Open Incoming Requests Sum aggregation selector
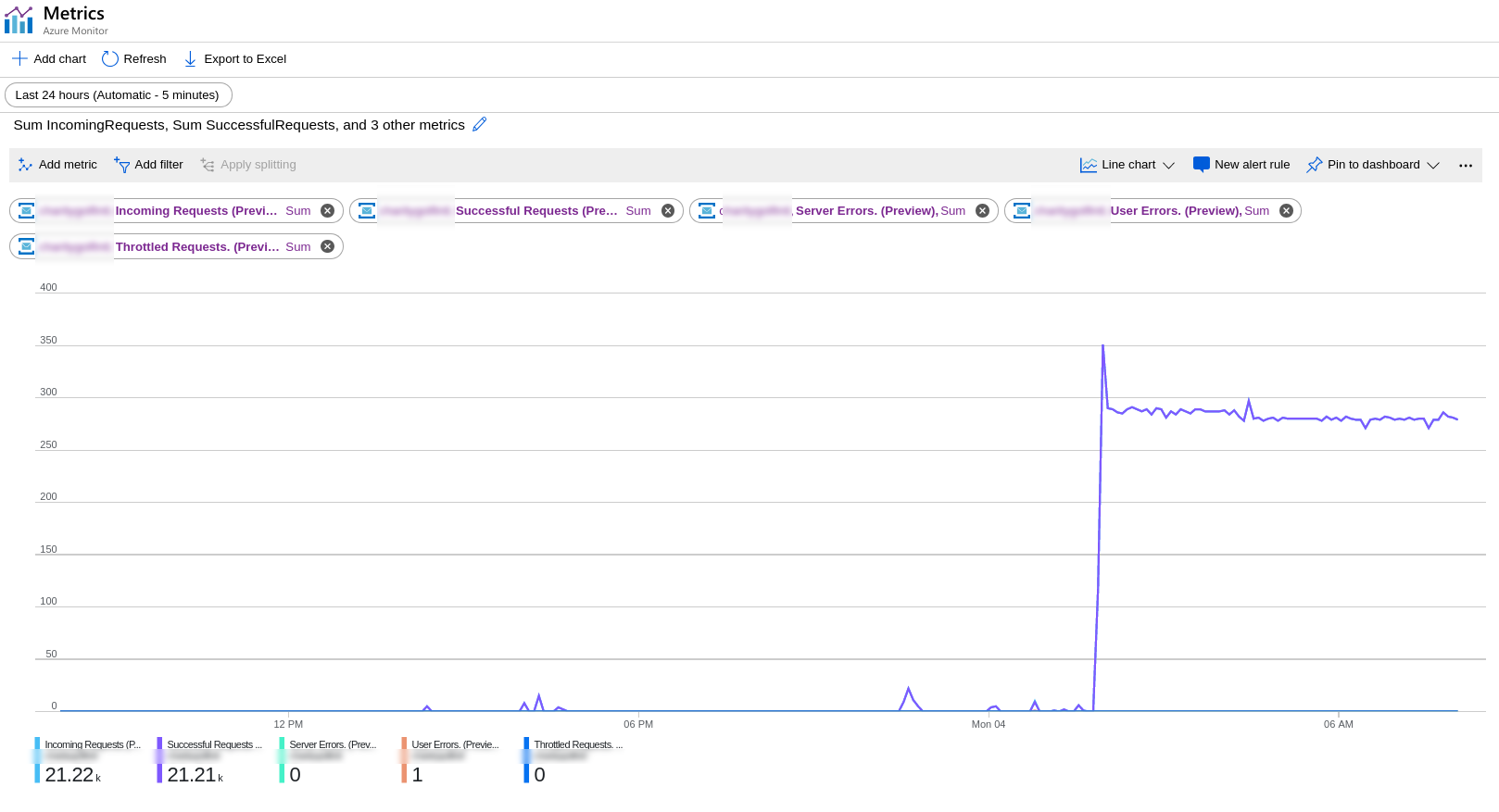1499x812 pixels. [x=298, y=210]
